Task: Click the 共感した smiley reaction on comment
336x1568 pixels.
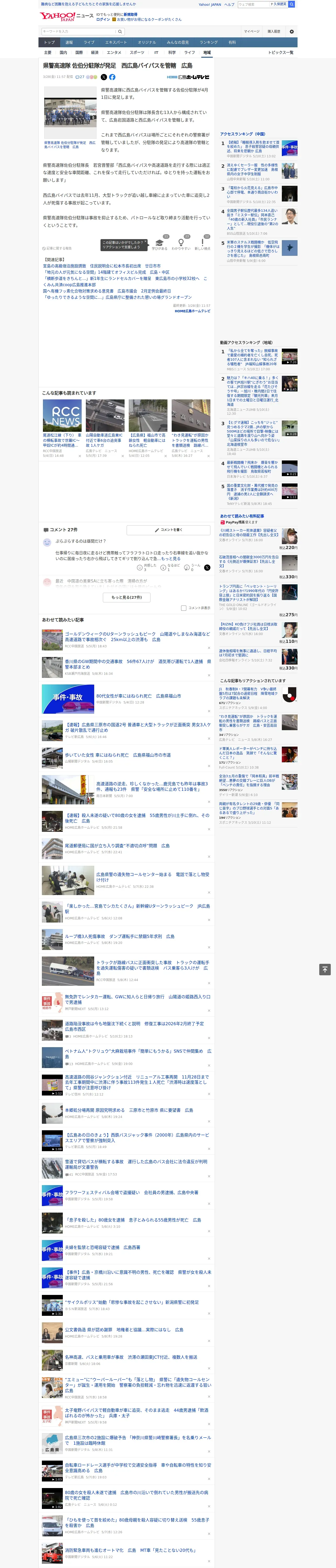Action: [x=147, y=567]
